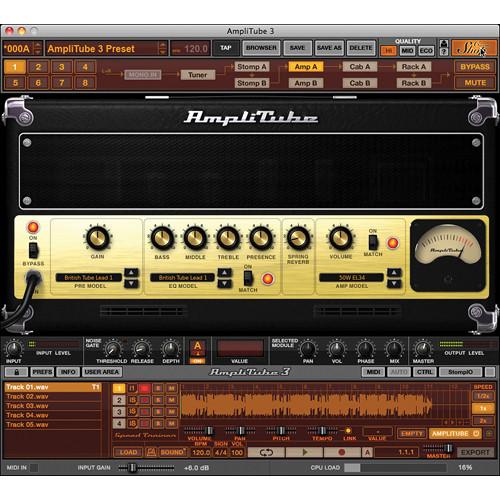The height and width of the screenshot is (500, 500).
Task: Click preset number 000A stepper arrows
Action: [x=38, y=48]
